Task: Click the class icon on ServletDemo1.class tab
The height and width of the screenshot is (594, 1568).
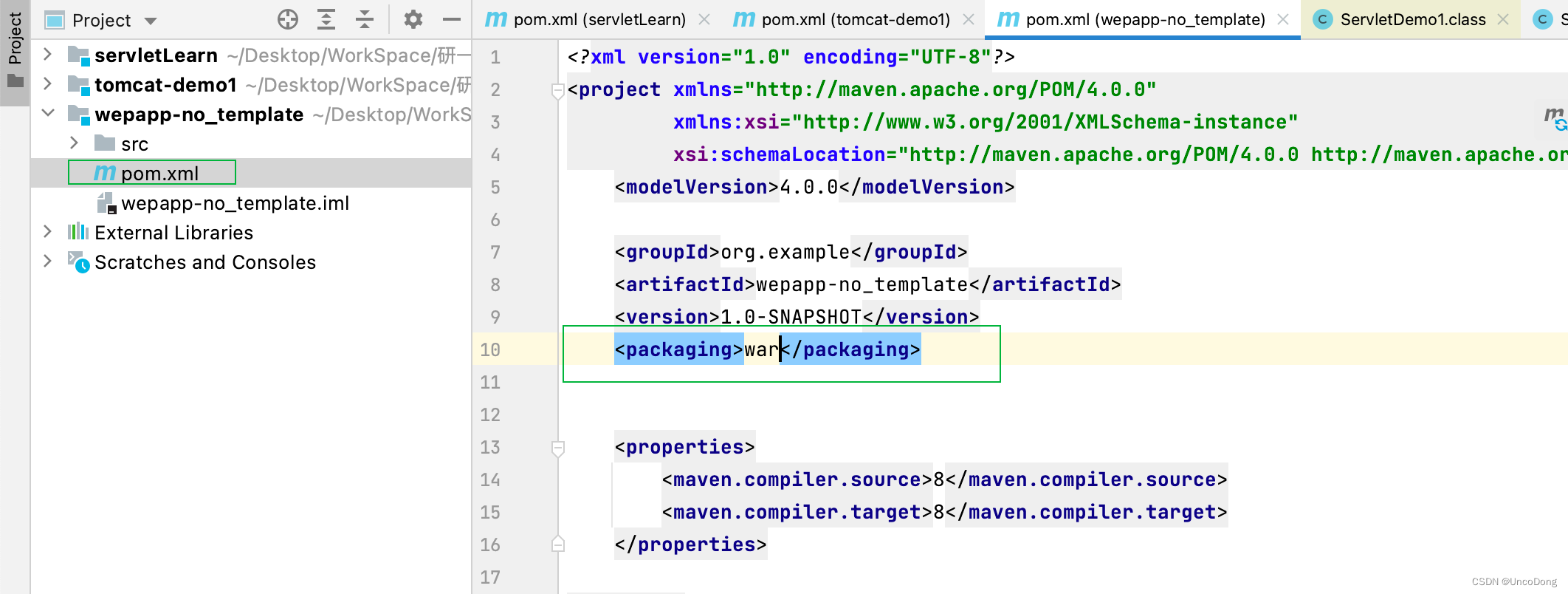Action: pyautogui.click(x=1323, y=20)
